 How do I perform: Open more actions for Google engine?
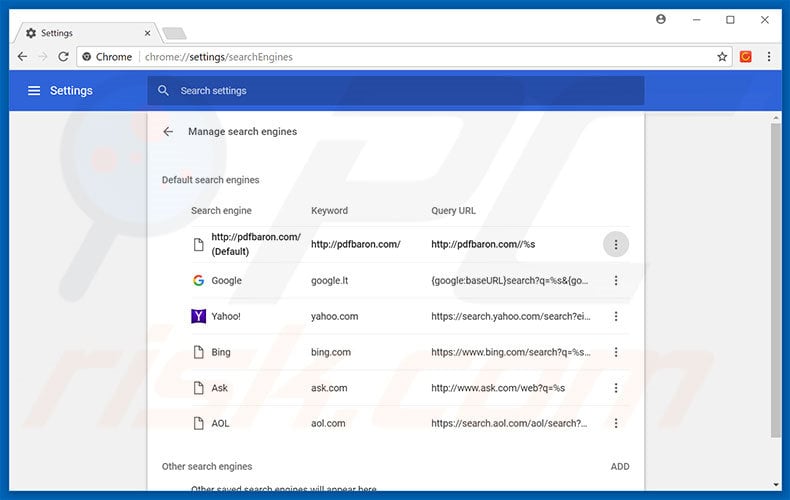pos(616,281)
